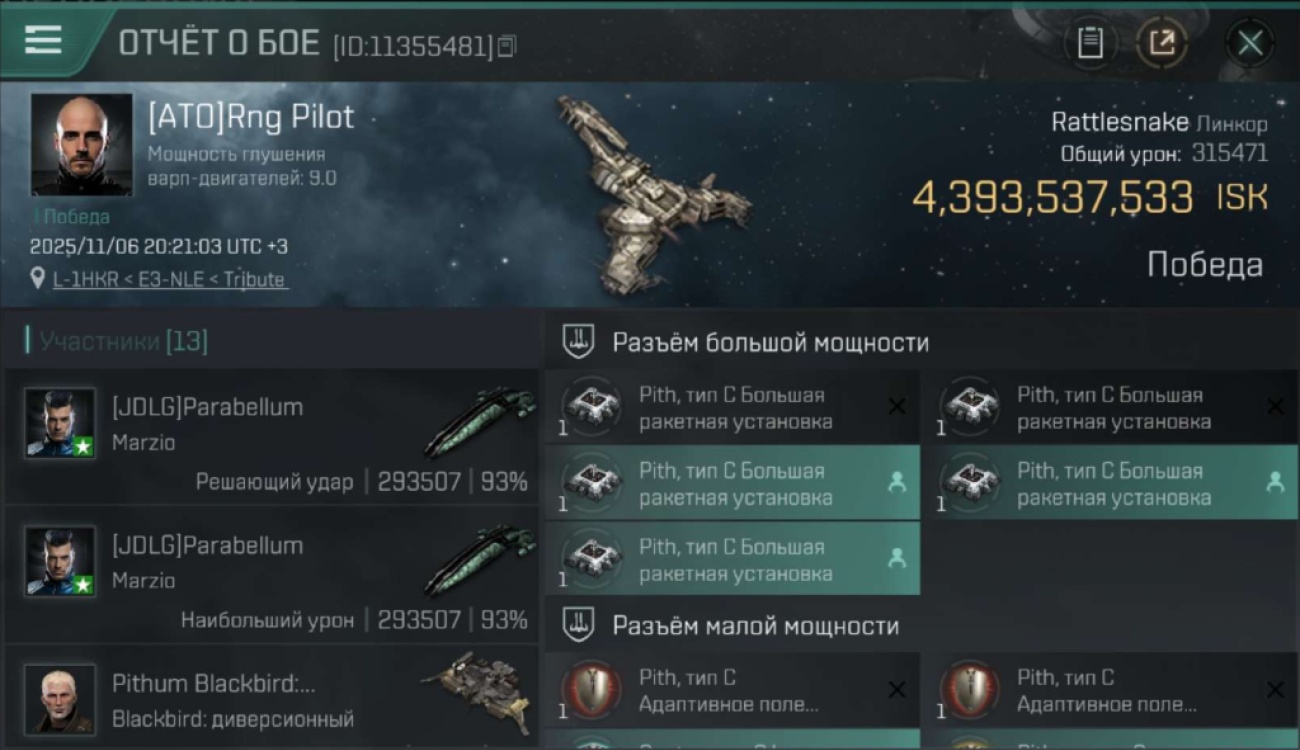Select the low power slot header icon
This screenshot has height=750, width=1300.
pyautogui.click(x=578, y=626)
